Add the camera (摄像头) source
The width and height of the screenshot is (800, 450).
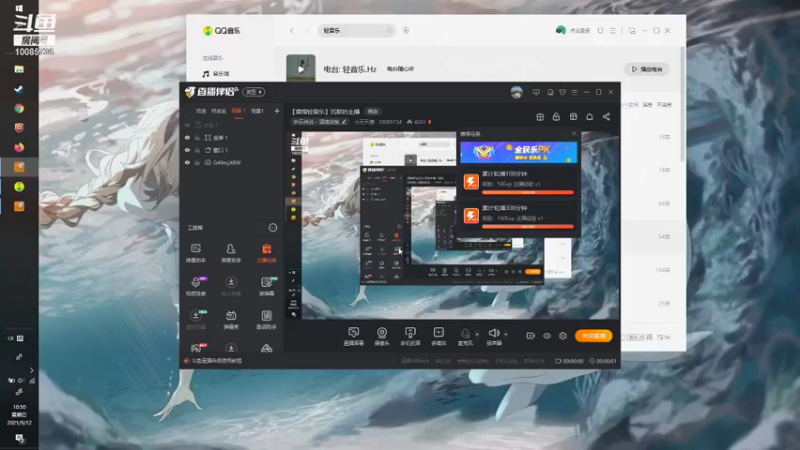[382, 336]
